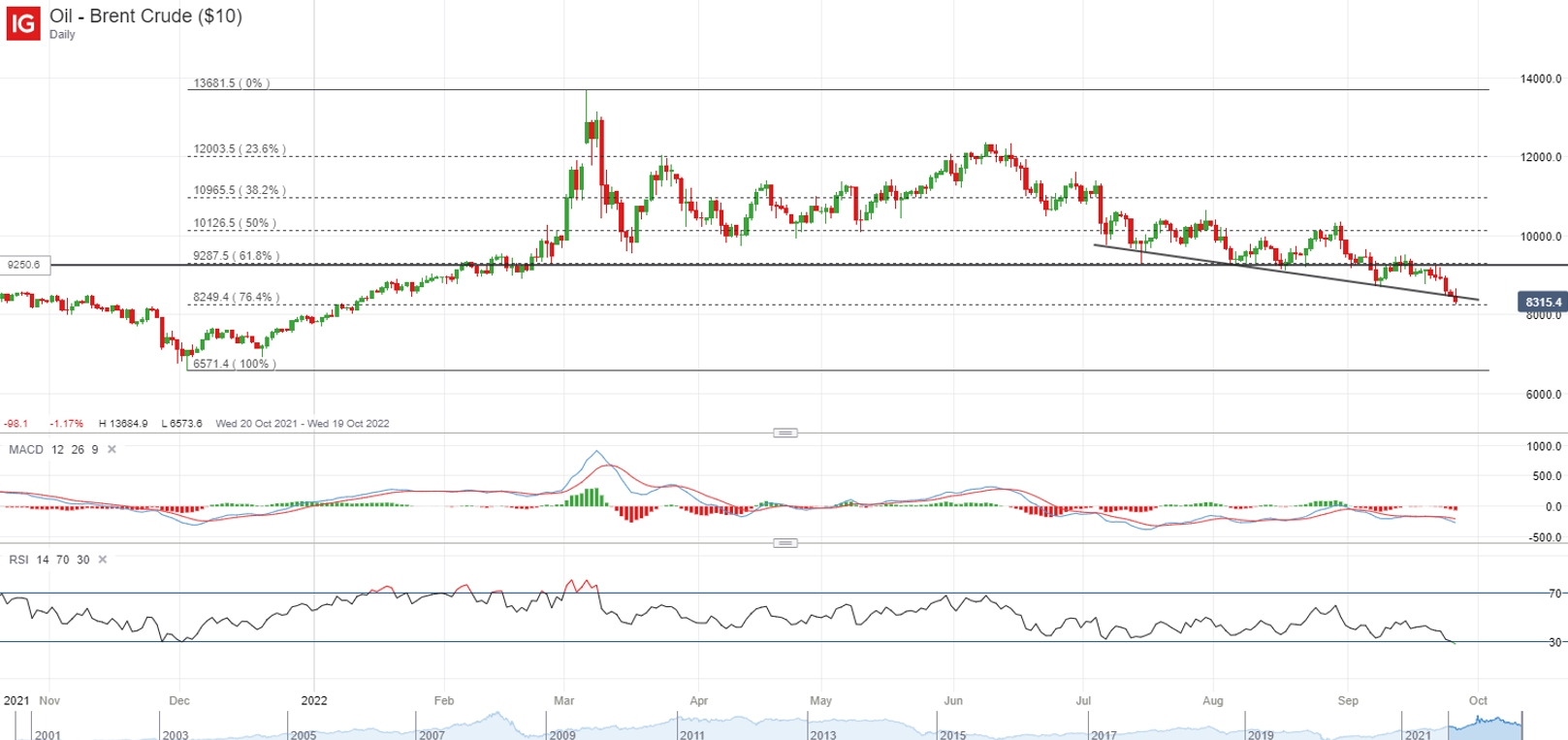Click the low value L 6573.6
Image resolution: width=1568 pixels, height=740 pixels.
pos(181,424)
